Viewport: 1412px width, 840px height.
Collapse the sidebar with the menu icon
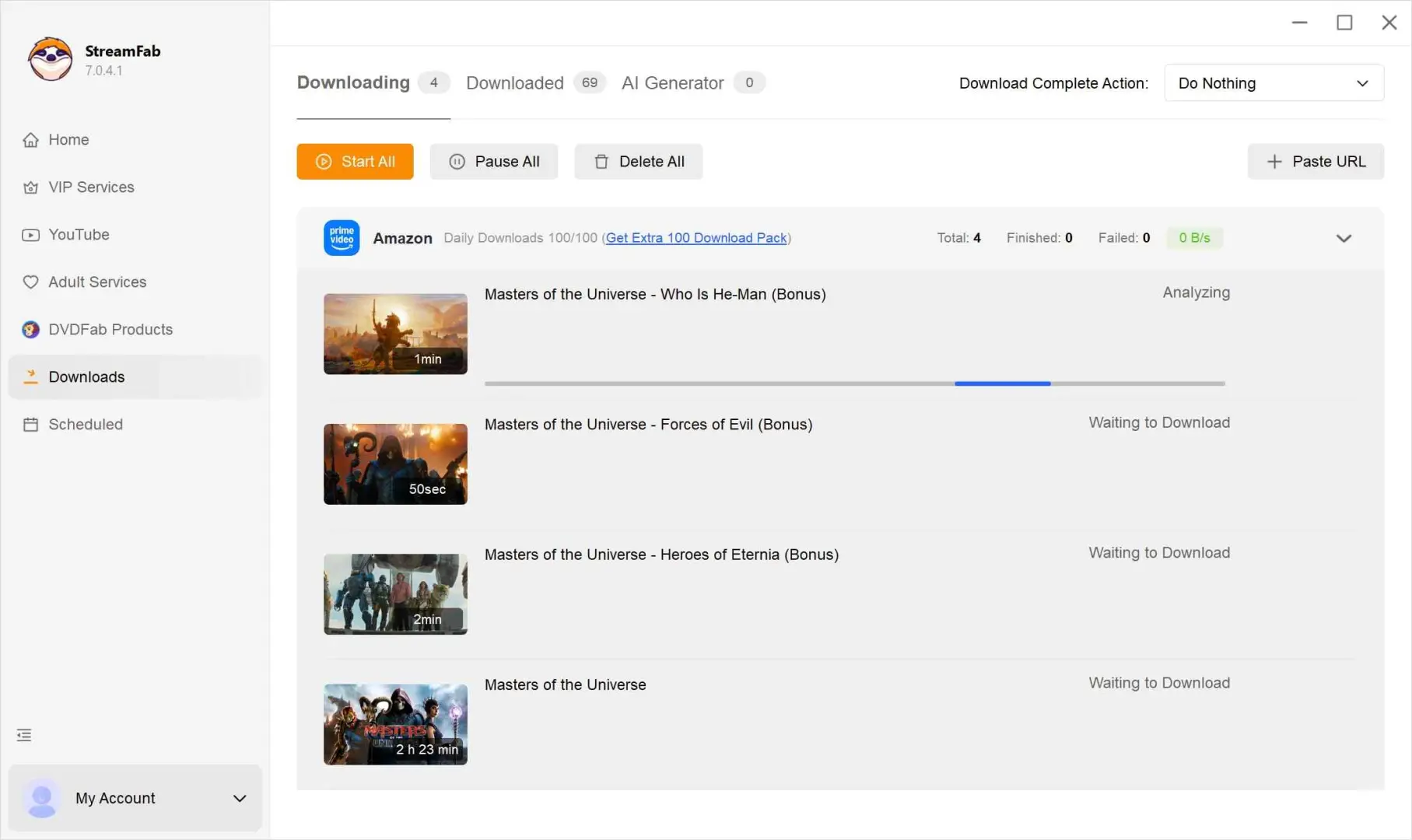[x=24, y=735]
